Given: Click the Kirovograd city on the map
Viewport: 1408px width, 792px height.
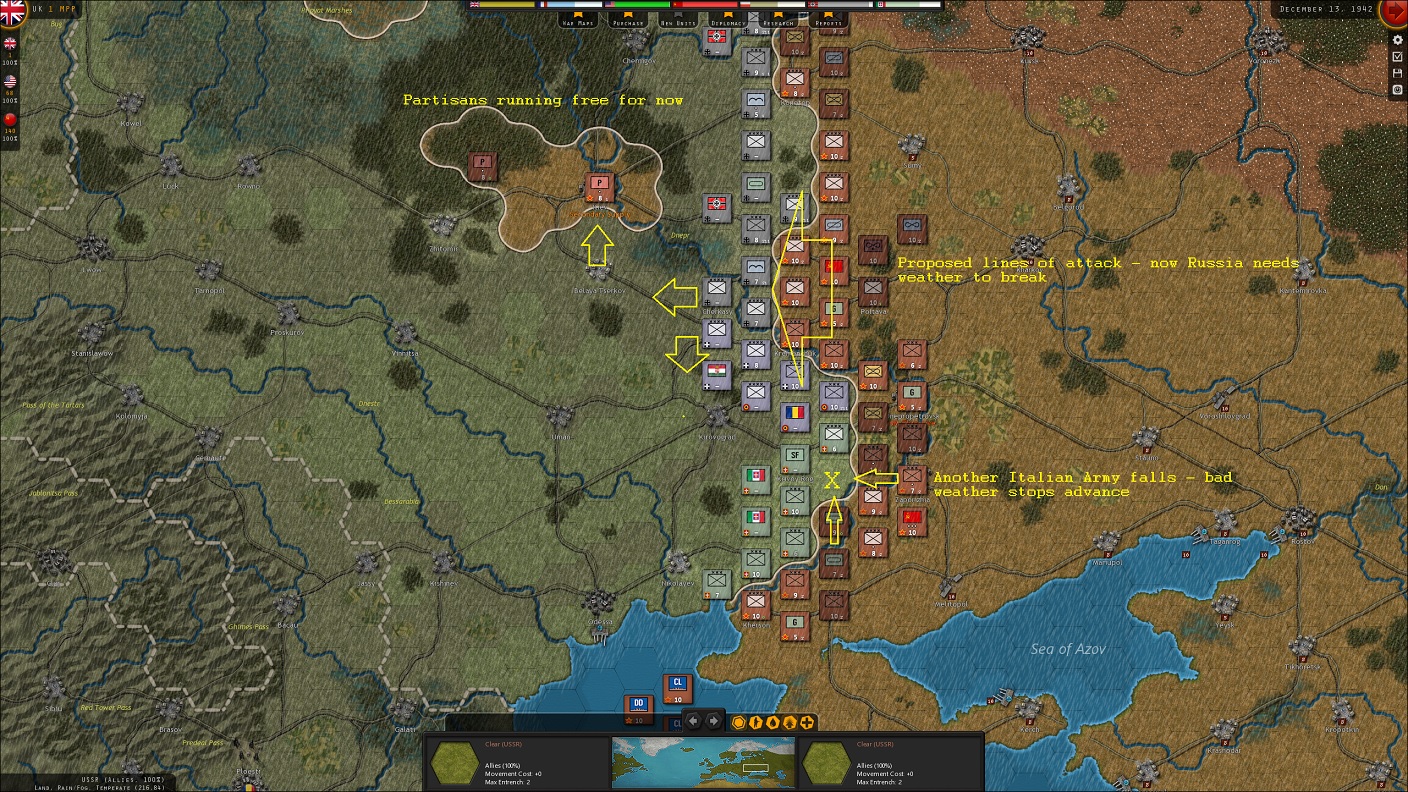Looking at the screenshot, I should tap(716, 416).
